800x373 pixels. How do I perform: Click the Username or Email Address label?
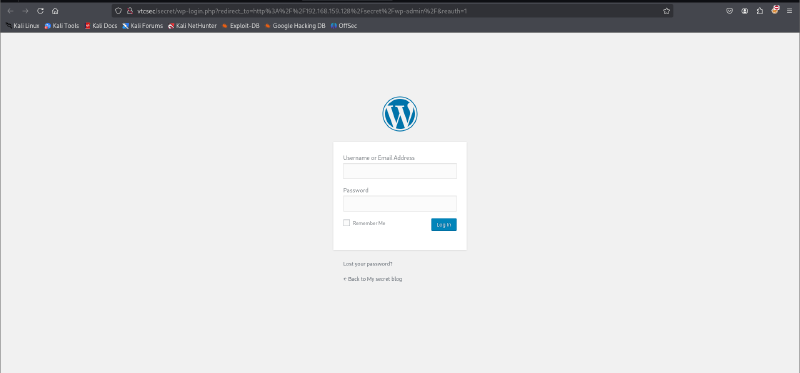(x=379, y=158)
